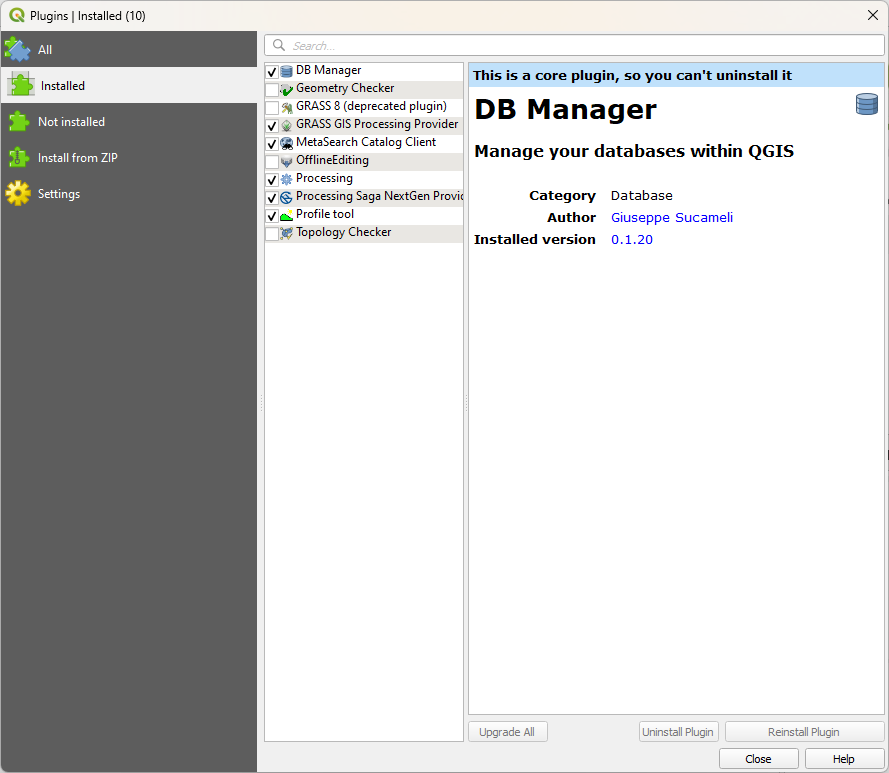Open the Install from ZIP section
The height and width of the screenshot is (773, 889).
coord(77,158)
